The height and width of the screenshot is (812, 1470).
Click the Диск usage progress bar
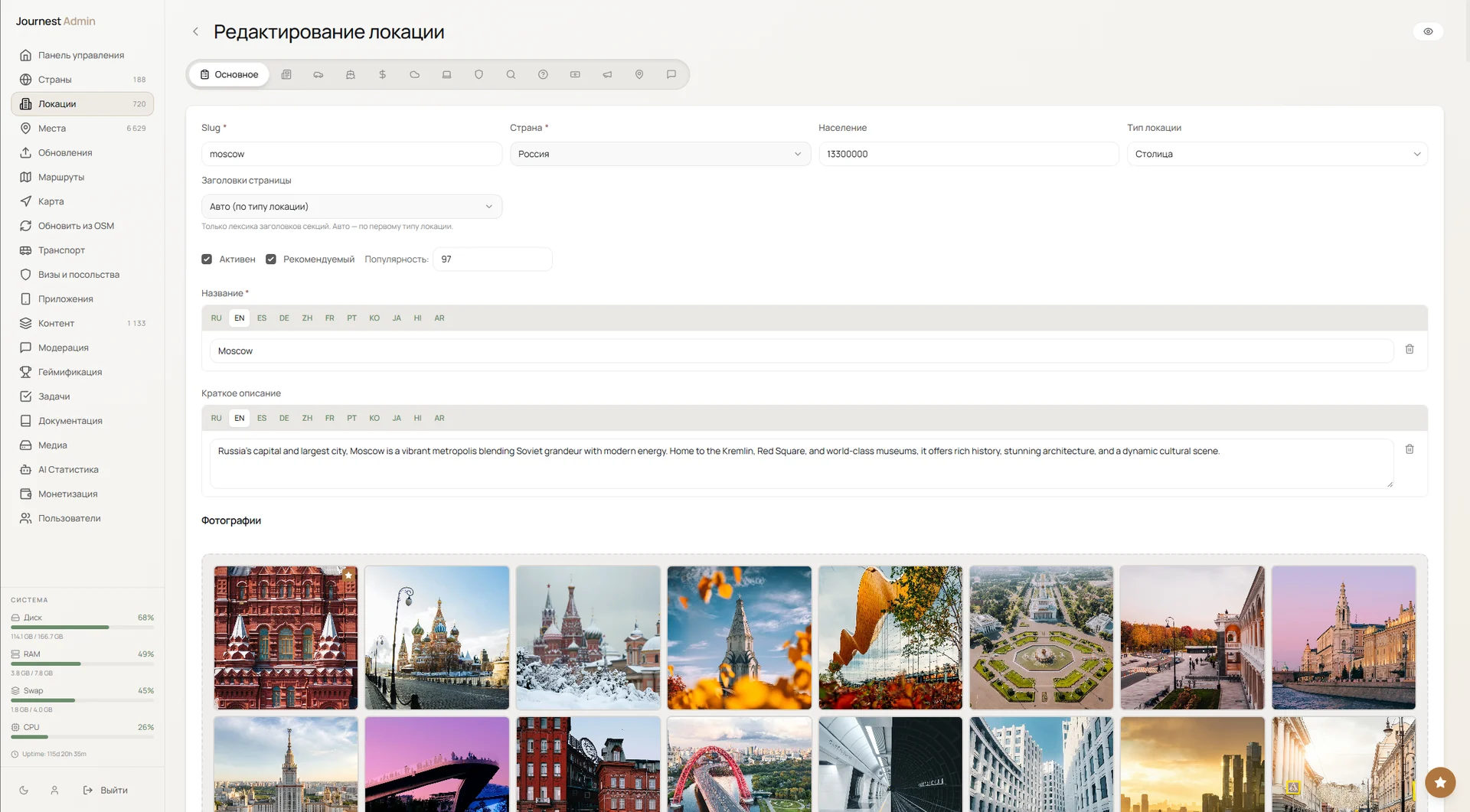pyautogui.click(x=82, y=628)
